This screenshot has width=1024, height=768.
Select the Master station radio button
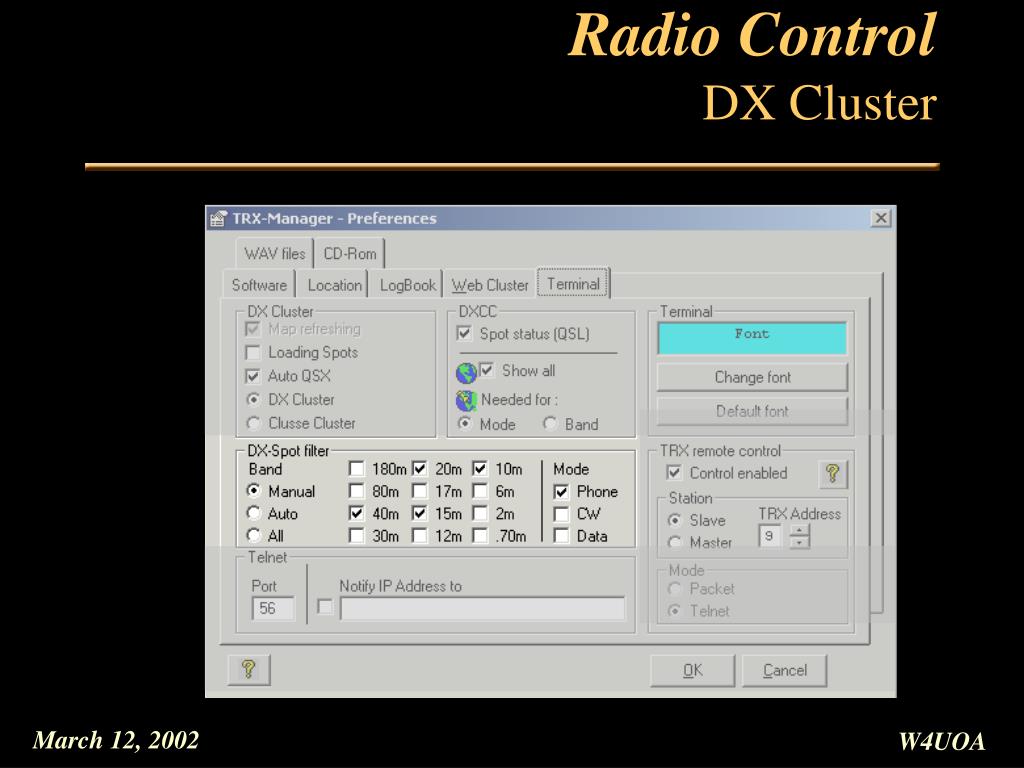[x=675, y=542]
